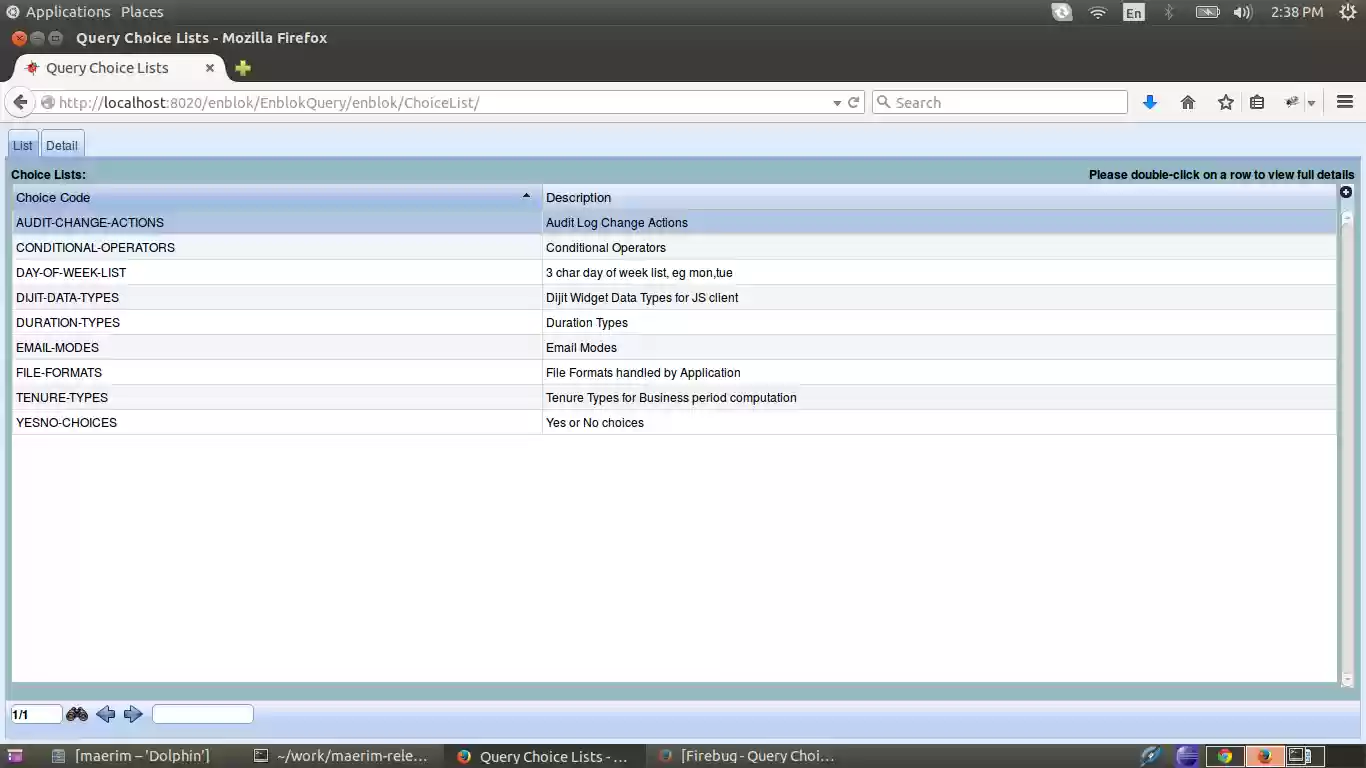This screenshot has width=1366, height=768.
Task: Open a new browser tab
Action: [242, 68]
